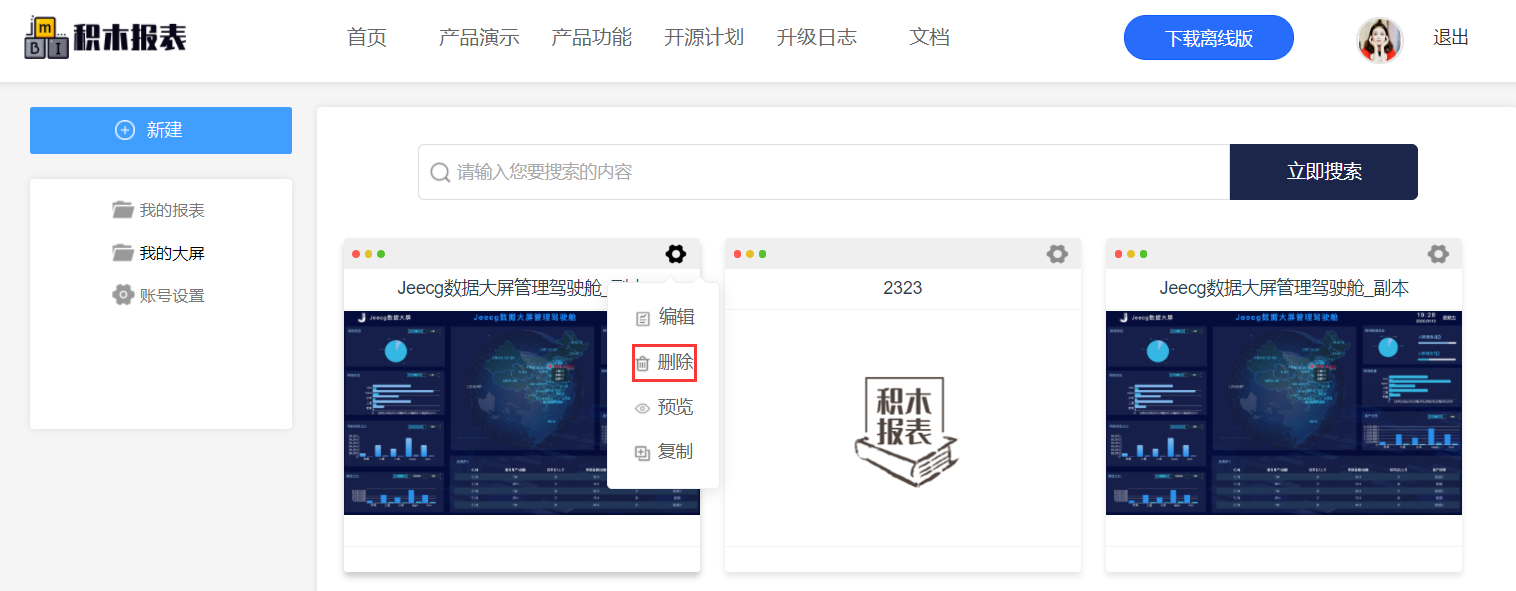Choose 删除 from the popup menu
Screen dimensions: 1516x591
click(x=664, y=363)
